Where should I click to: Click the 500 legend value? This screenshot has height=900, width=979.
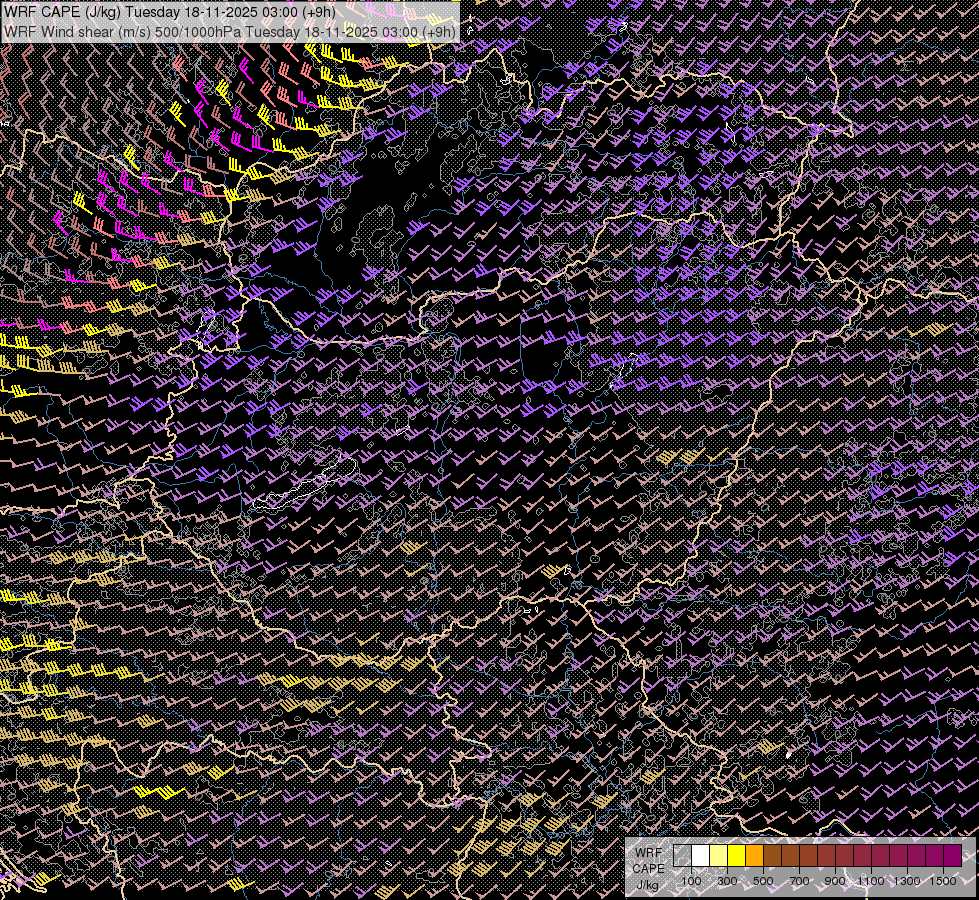pyautogui.click(x=763, y=881)
